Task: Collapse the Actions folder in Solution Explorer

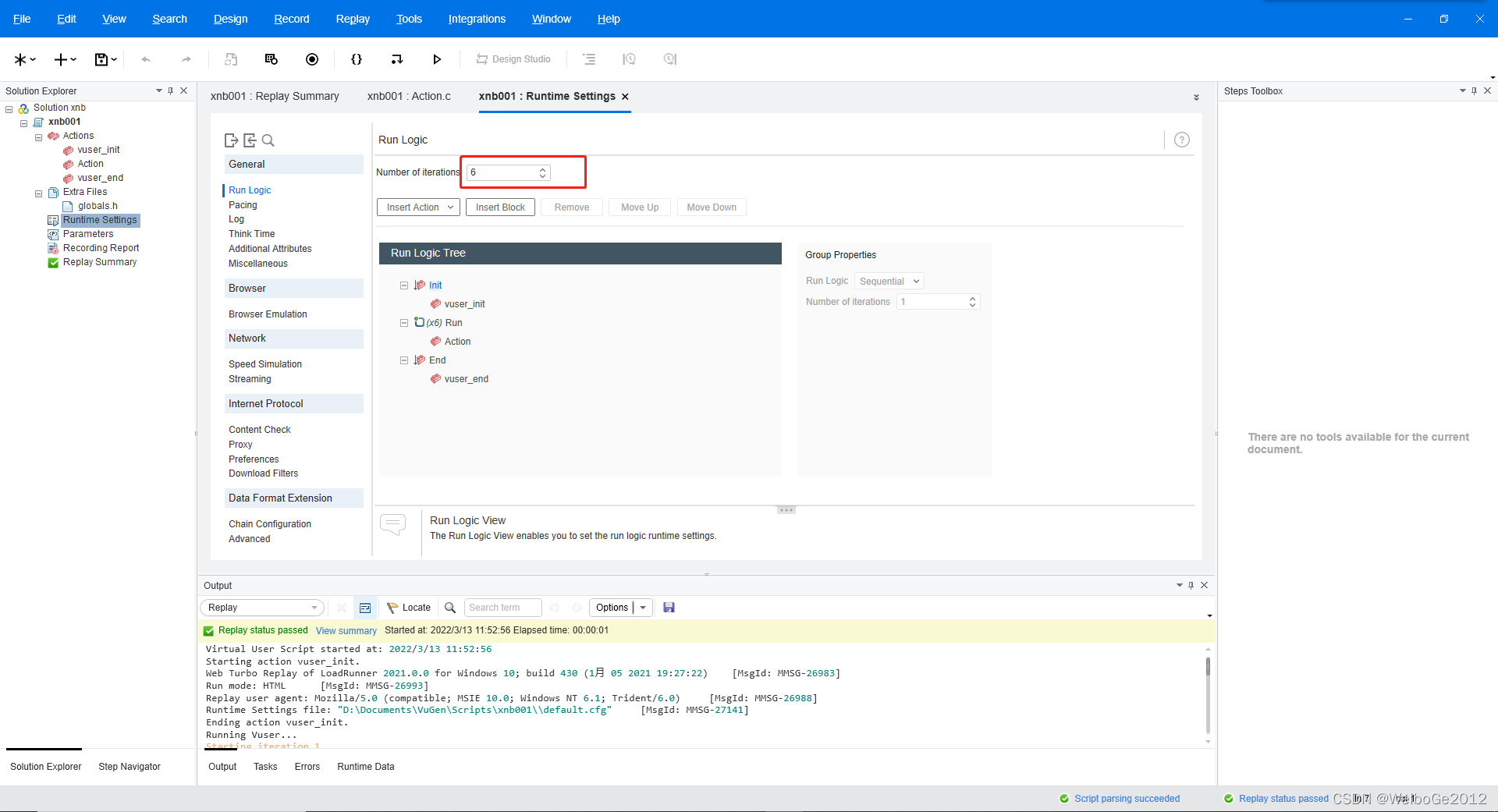Action: pyautogui.click(x=38, y=137)
